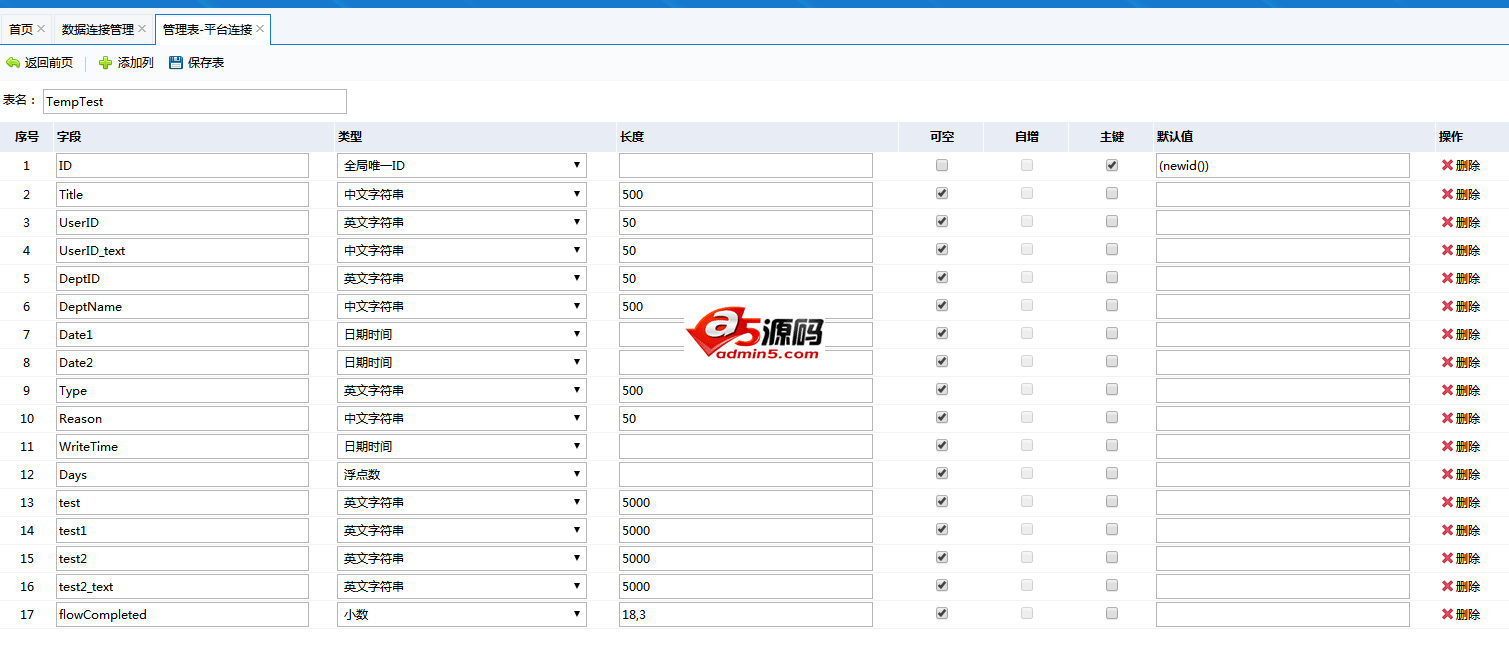
Task: Click field name input containing test2
Action: pos(182,558)
